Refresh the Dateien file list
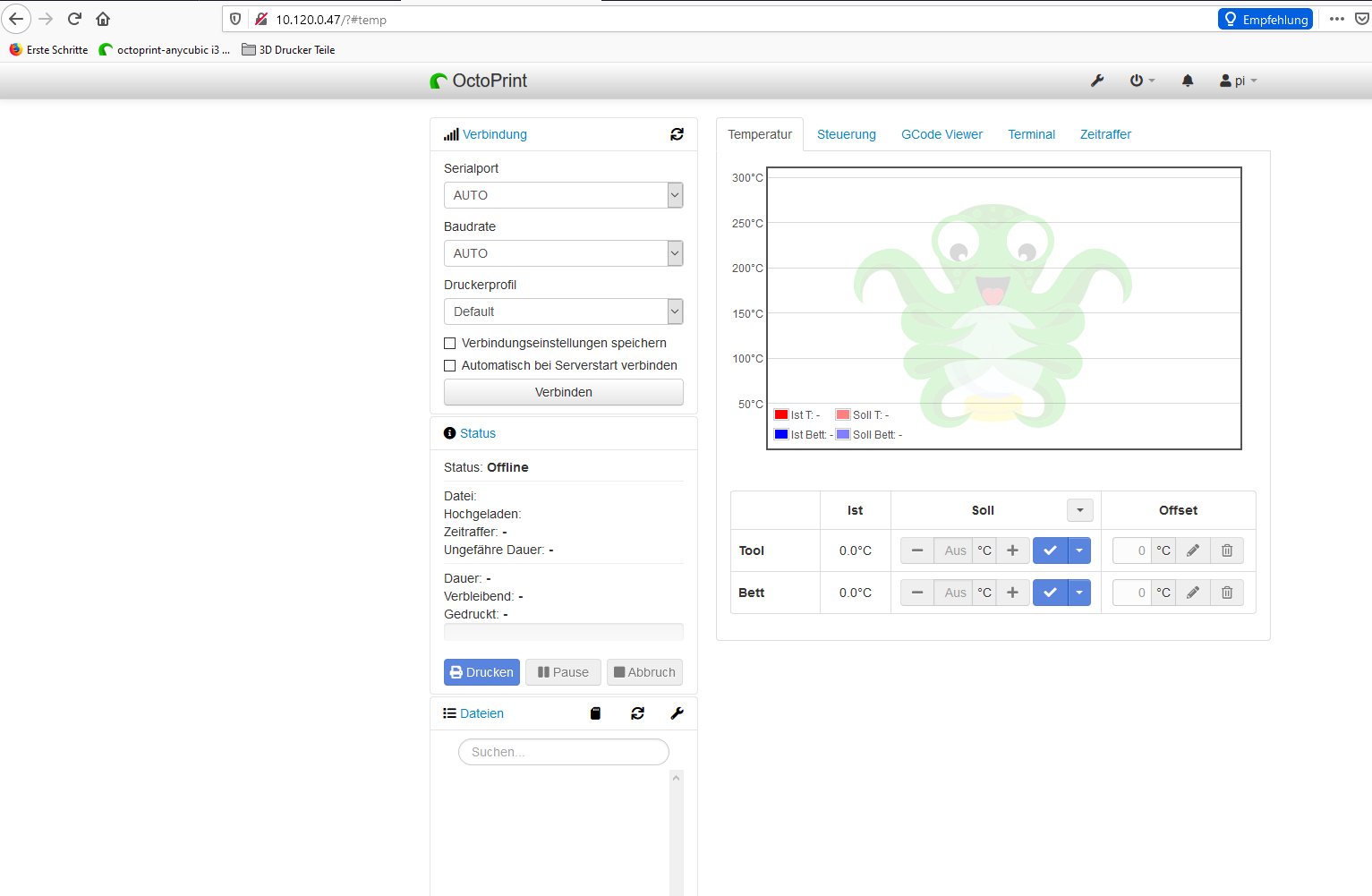 637,713
